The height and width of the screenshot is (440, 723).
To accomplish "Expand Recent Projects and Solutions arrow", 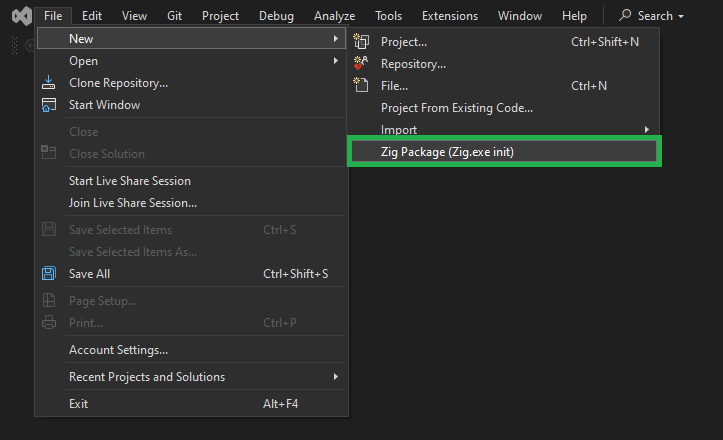I will click(x=336, y=376).
